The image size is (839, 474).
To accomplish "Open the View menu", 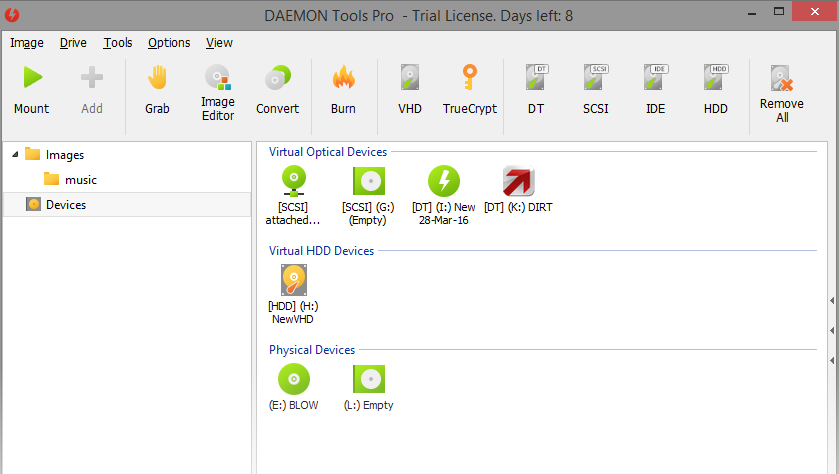I will coord(219,43).
